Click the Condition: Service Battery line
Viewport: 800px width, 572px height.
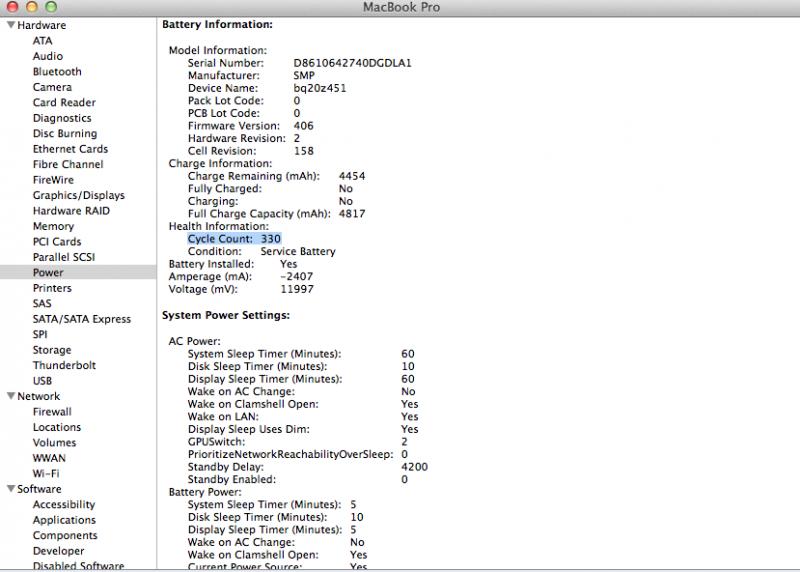pyautogui.click(x=261, y=251)
